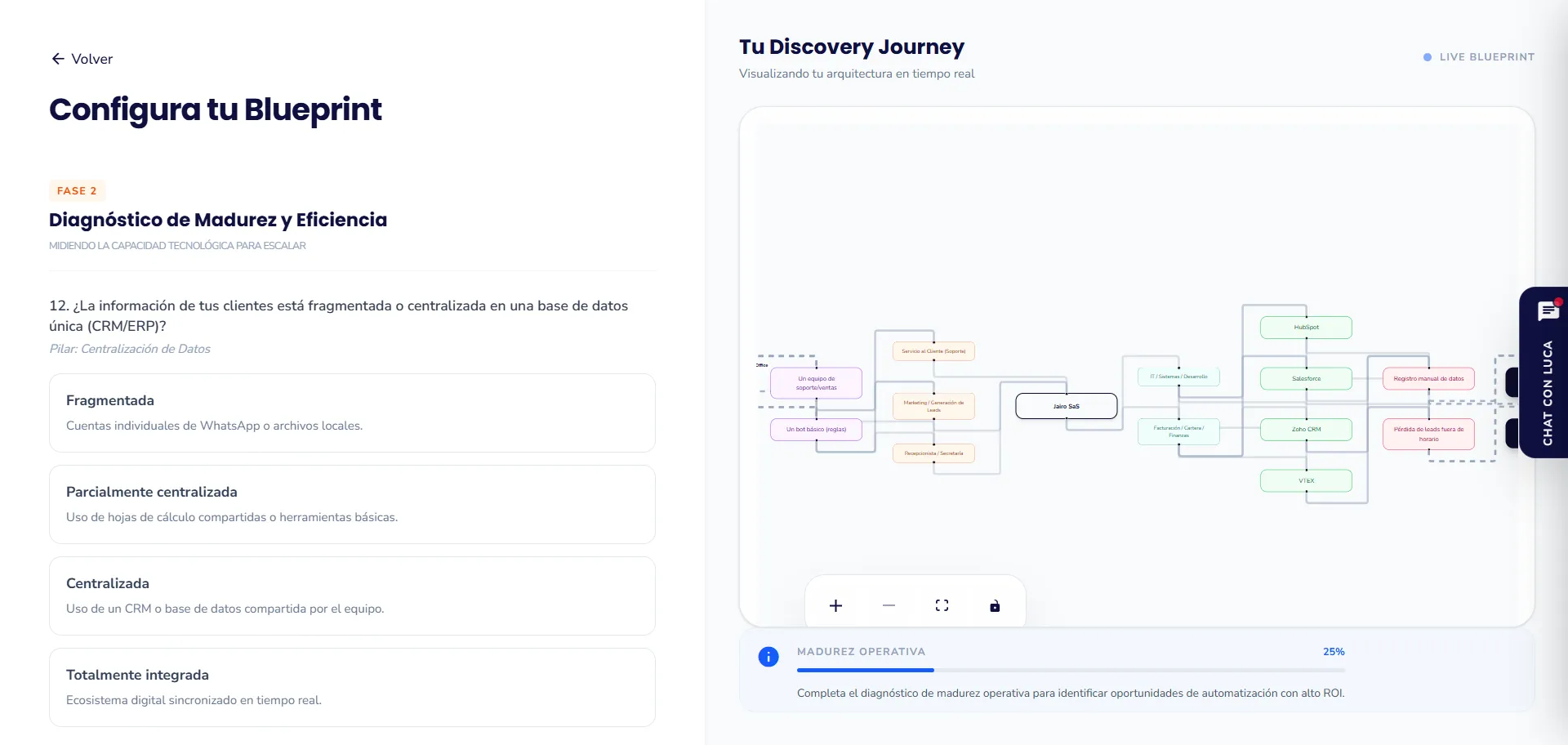Select the Fragmentada answer option
1568x745 pixels.
(x=352, y=413)
